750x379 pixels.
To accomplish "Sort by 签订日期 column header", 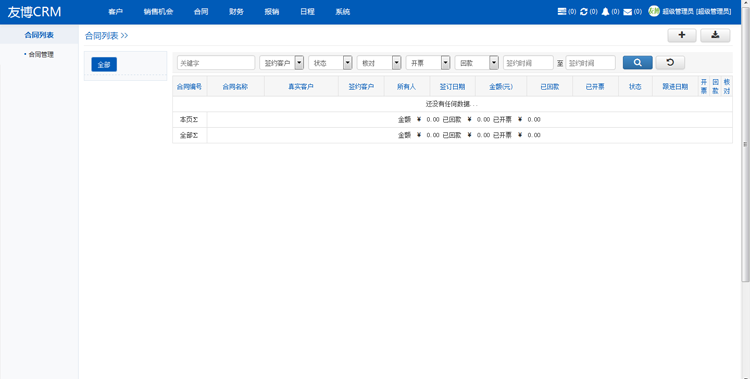I will pos(452,87).
